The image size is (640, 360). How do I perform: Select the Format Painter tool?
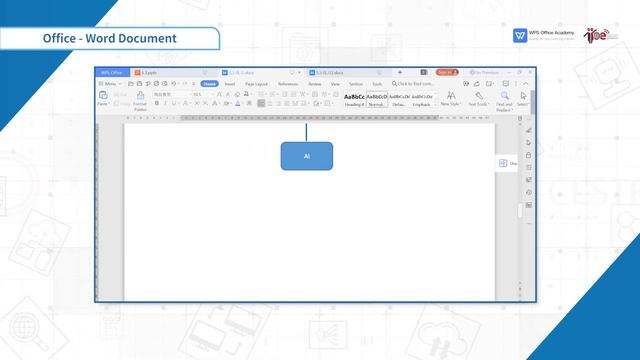pyautogui.click(x=140, y=100)
